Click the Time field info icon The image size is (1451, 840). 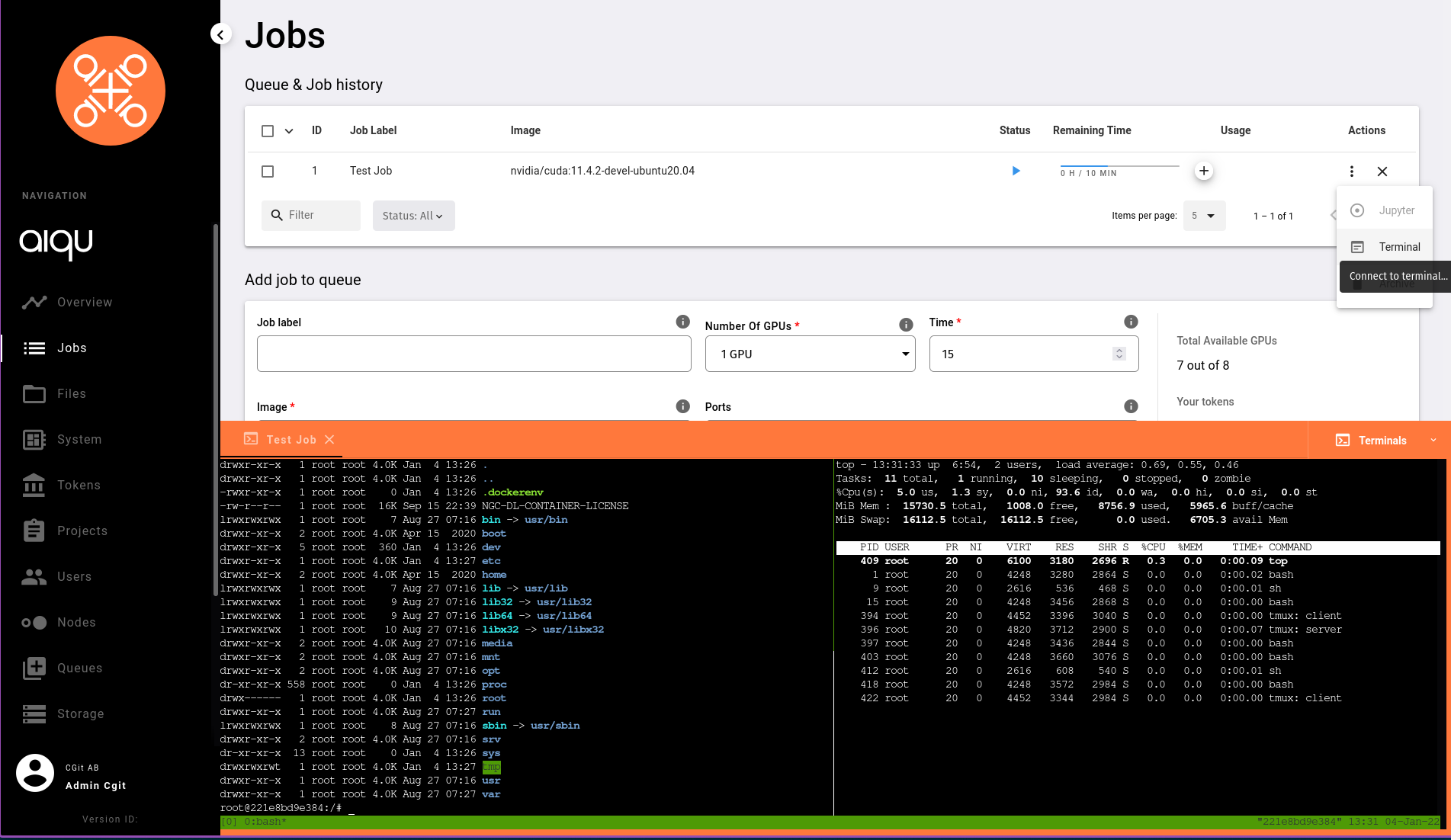[x=1130, y=322]
